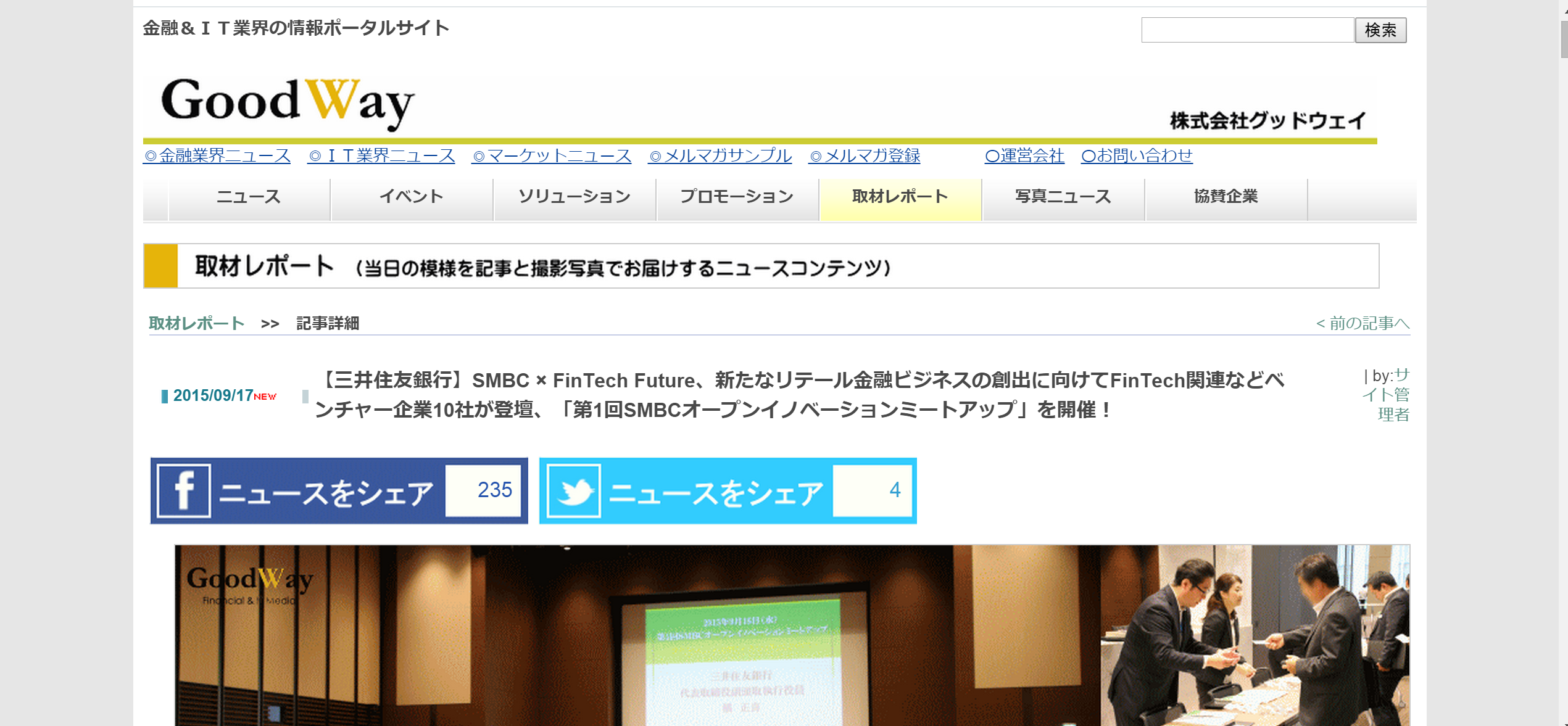Open お問い合わせ link
Screen dimensions: 1568x726
(x=1137, y=155)
